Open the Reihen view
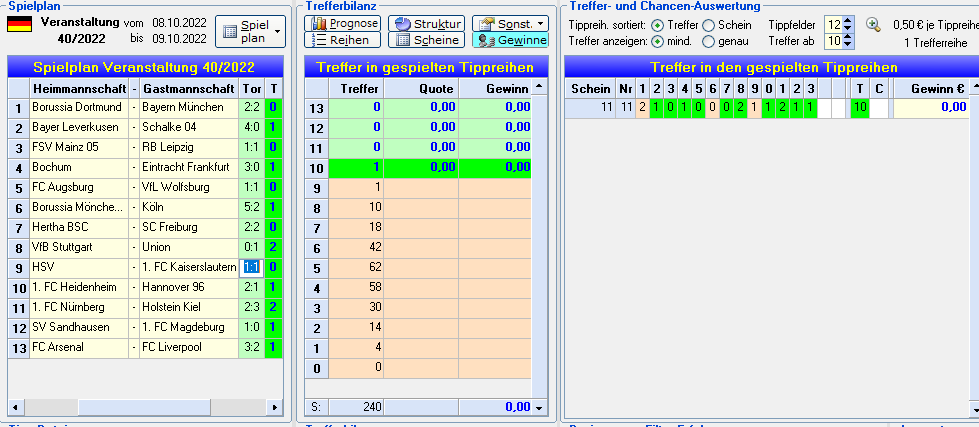Viewport: 979px width, 427px height. (x=343, y=40)
